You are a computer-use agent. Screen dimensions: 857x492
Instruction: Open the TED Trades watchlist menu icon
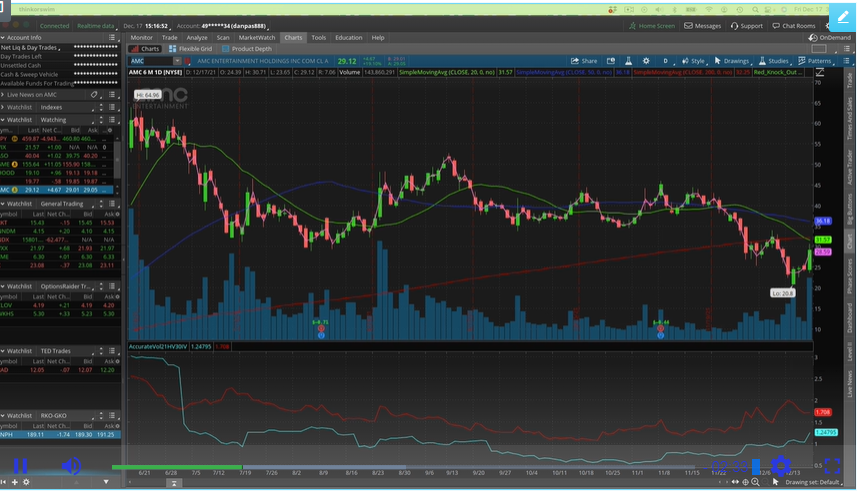tap(112, 351)
